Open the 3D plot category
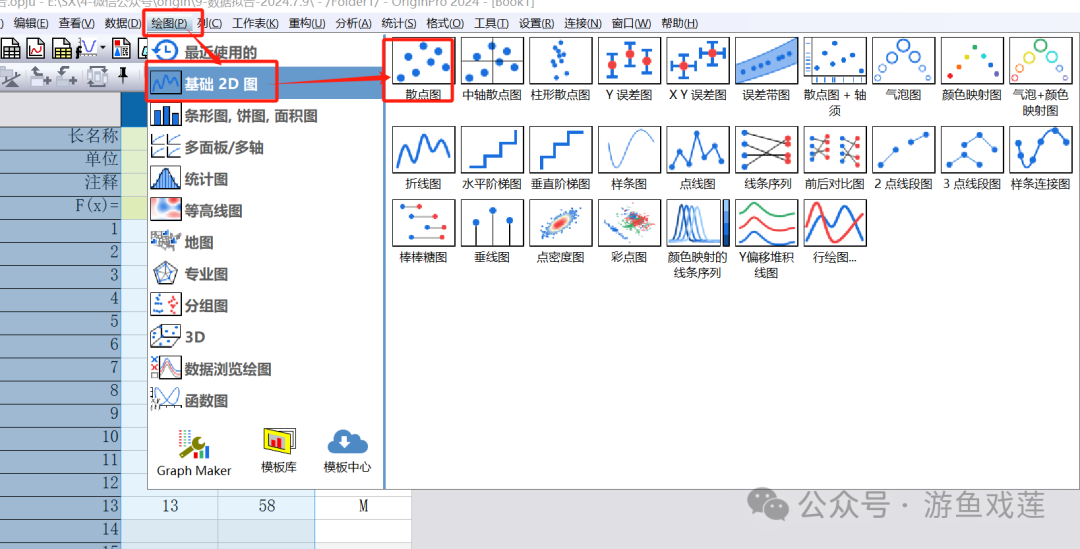The height and width of the screenshot is (549, 1080). click(x=265, y=337)
